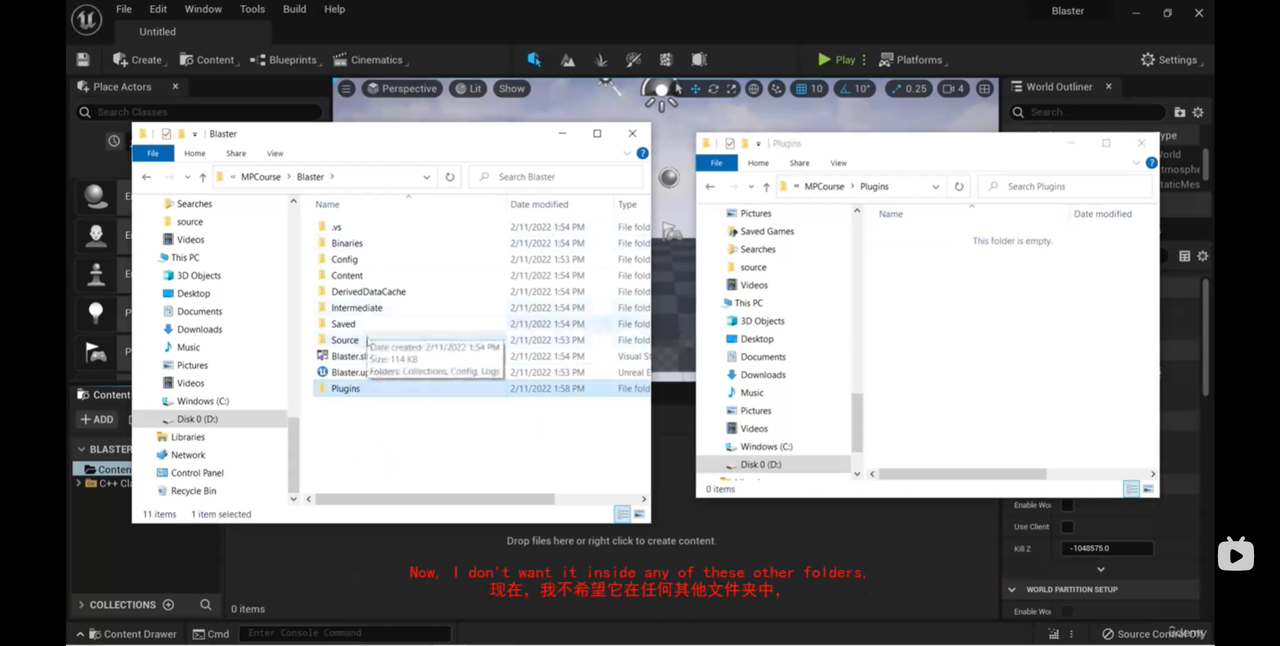Open help in Plugins Explorer window

click(x=1151, y=163)
